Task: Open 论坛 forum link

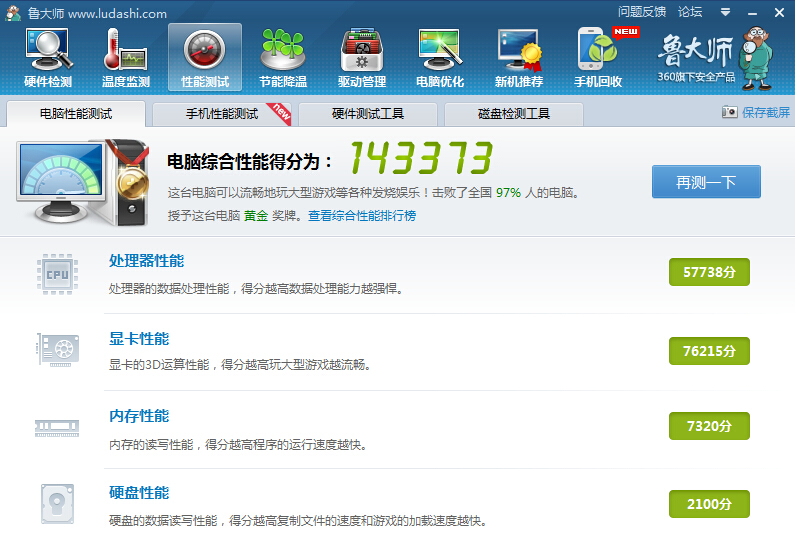Action: click(x=690, y=12)
